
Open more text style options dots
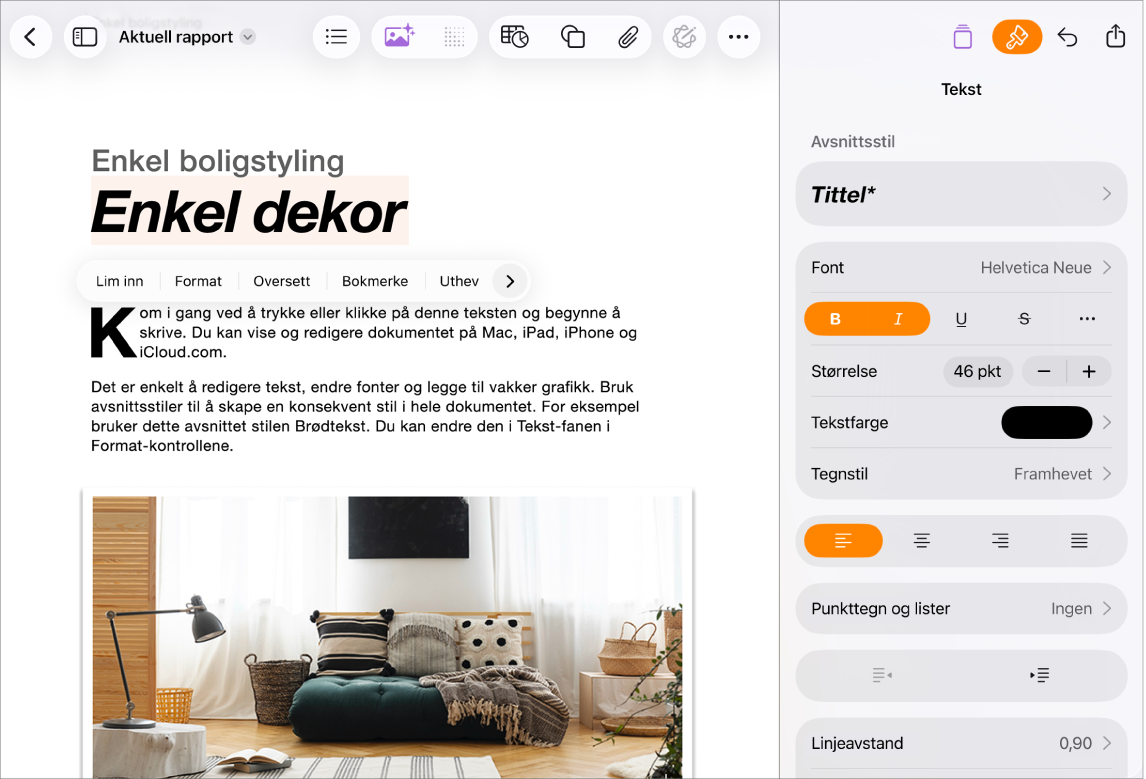pos(1087,319)
